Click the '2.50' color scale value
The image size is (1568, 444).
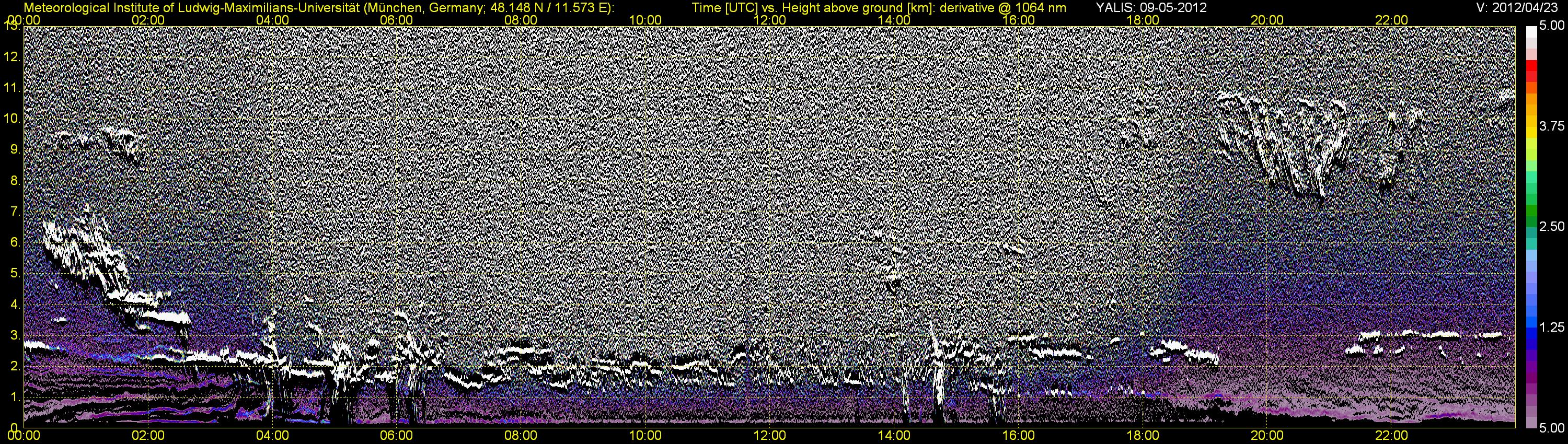(1552, 226)
